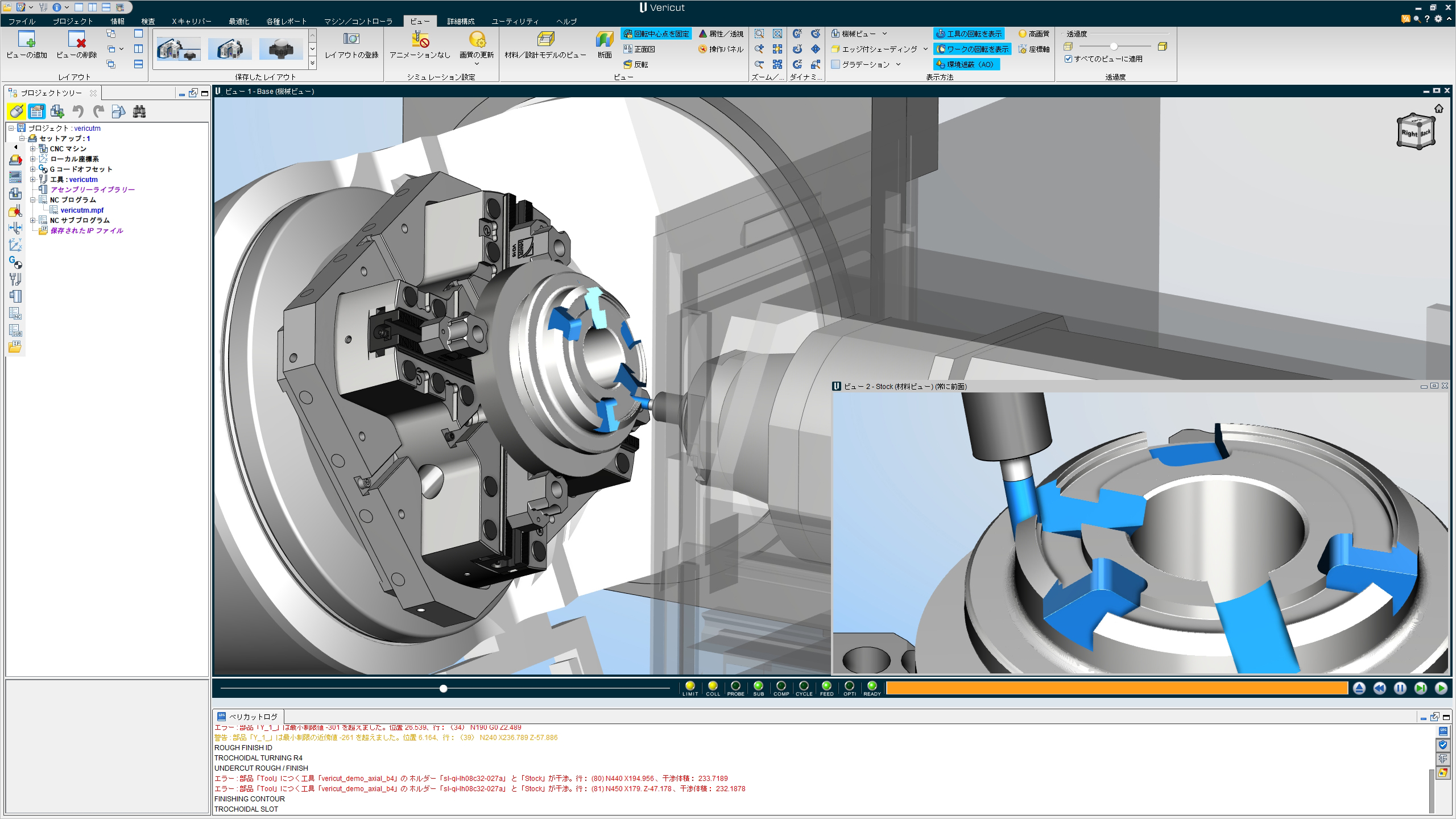Screen dimensions: 1456x819
Task: Toggle 工具の回転を表示 option
Action: pos(969,34)
